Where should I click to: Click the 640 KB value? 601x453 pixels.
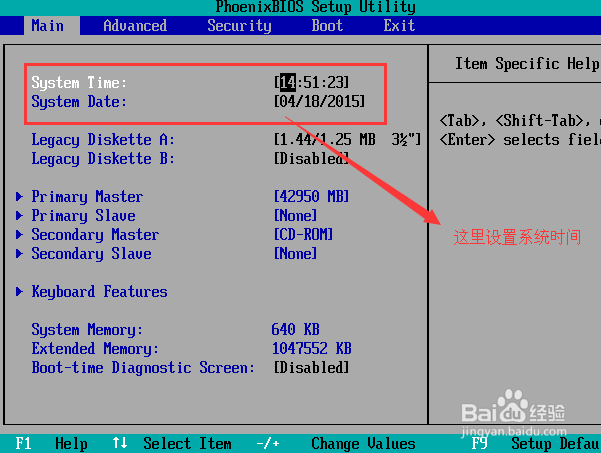click(295, 330)
